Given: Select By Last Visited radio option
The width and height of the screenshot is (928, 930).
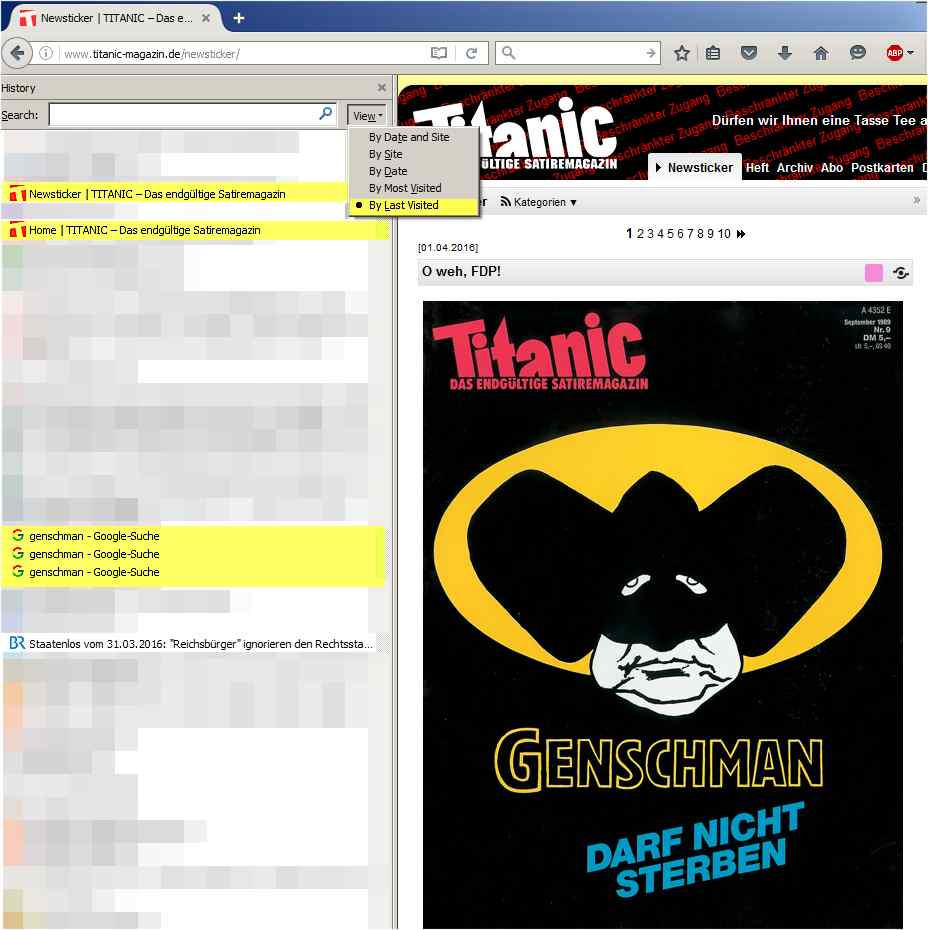Looking at the screenshot, I should 403,205.
